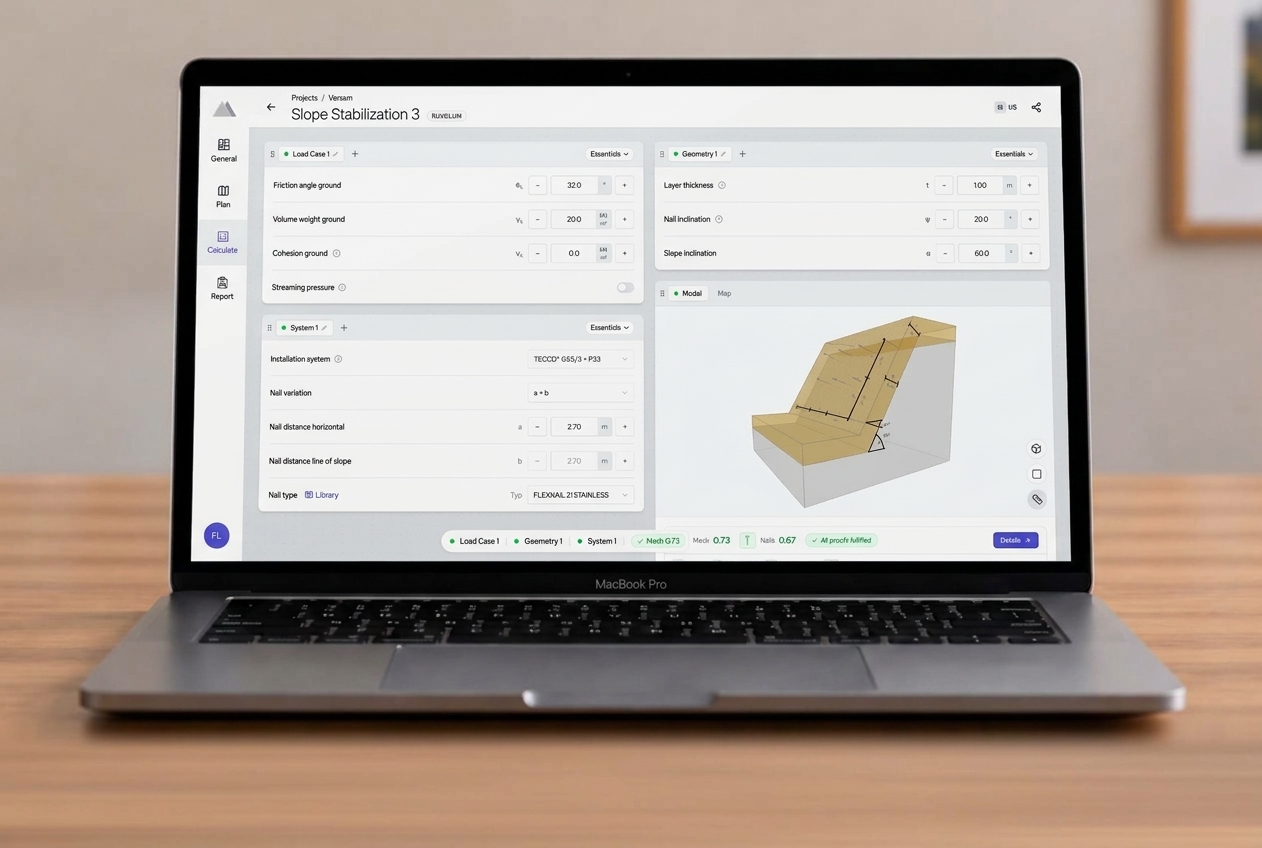The width and height of the screenshot is (1262, 848).
Task: Click the info icon next to Nail inclination
Action: [719, 219]
